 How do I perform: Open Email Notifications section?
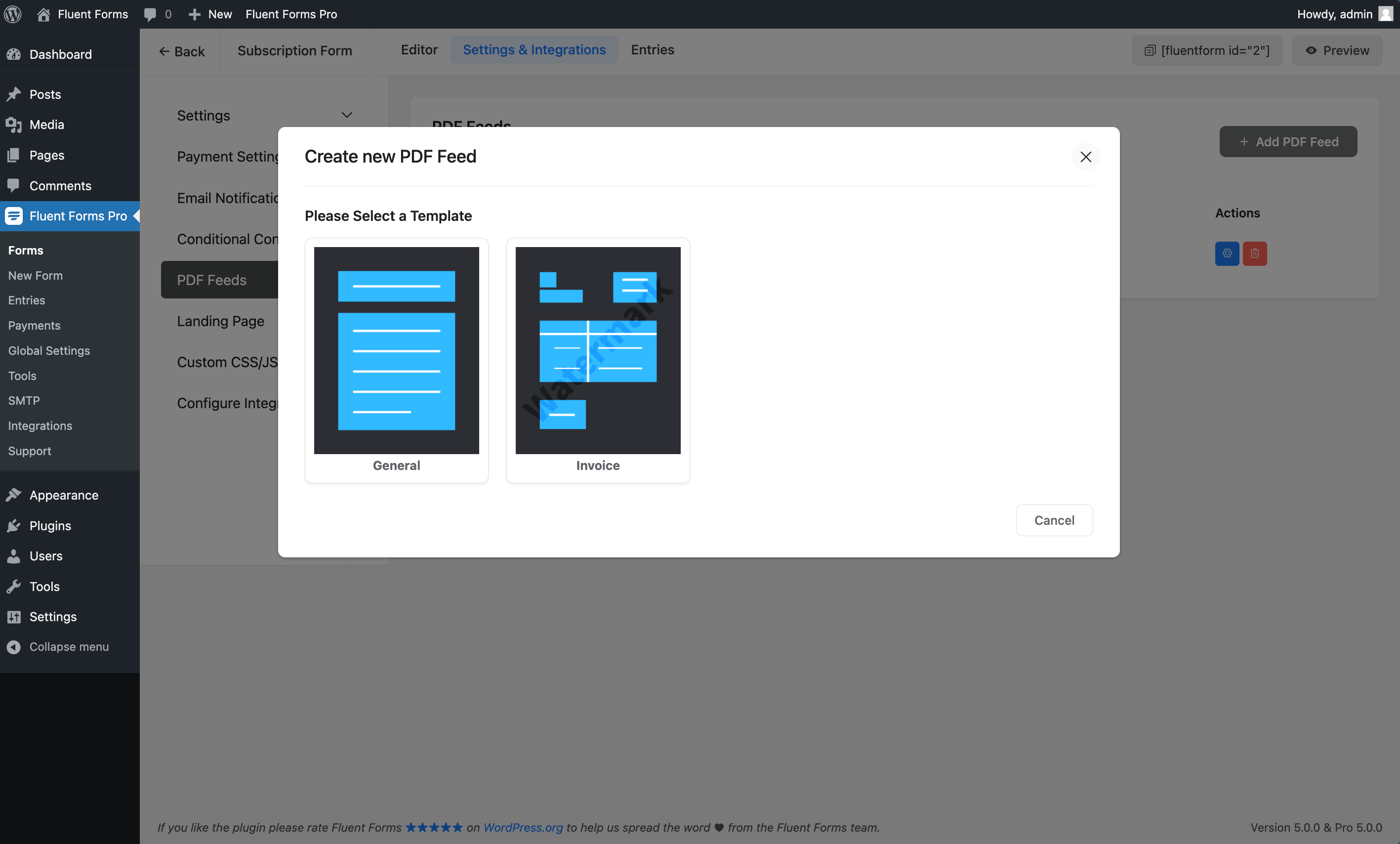coord(227,198)
